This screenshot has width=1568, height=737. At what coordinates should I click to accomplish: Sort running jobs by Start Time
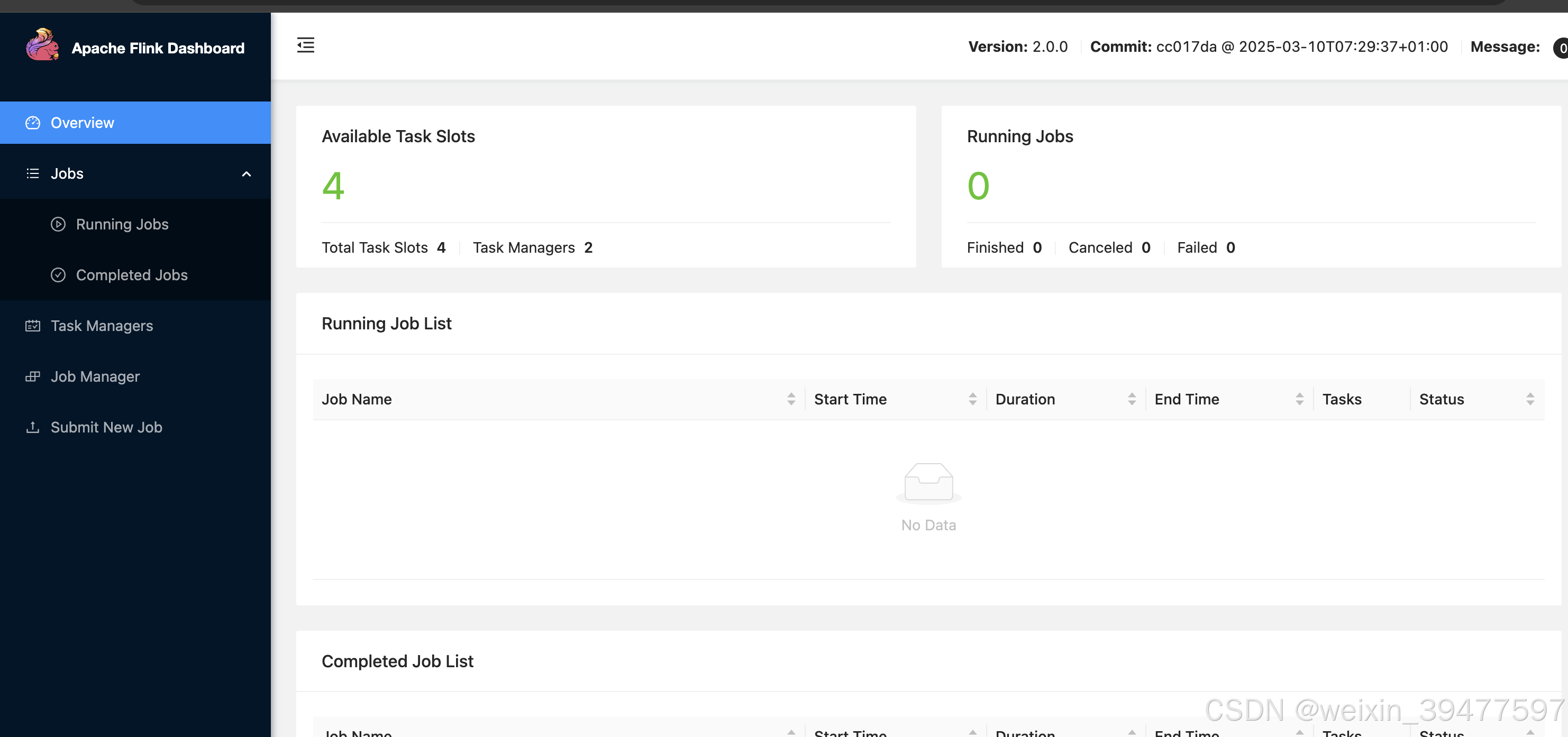coord(972,400)
